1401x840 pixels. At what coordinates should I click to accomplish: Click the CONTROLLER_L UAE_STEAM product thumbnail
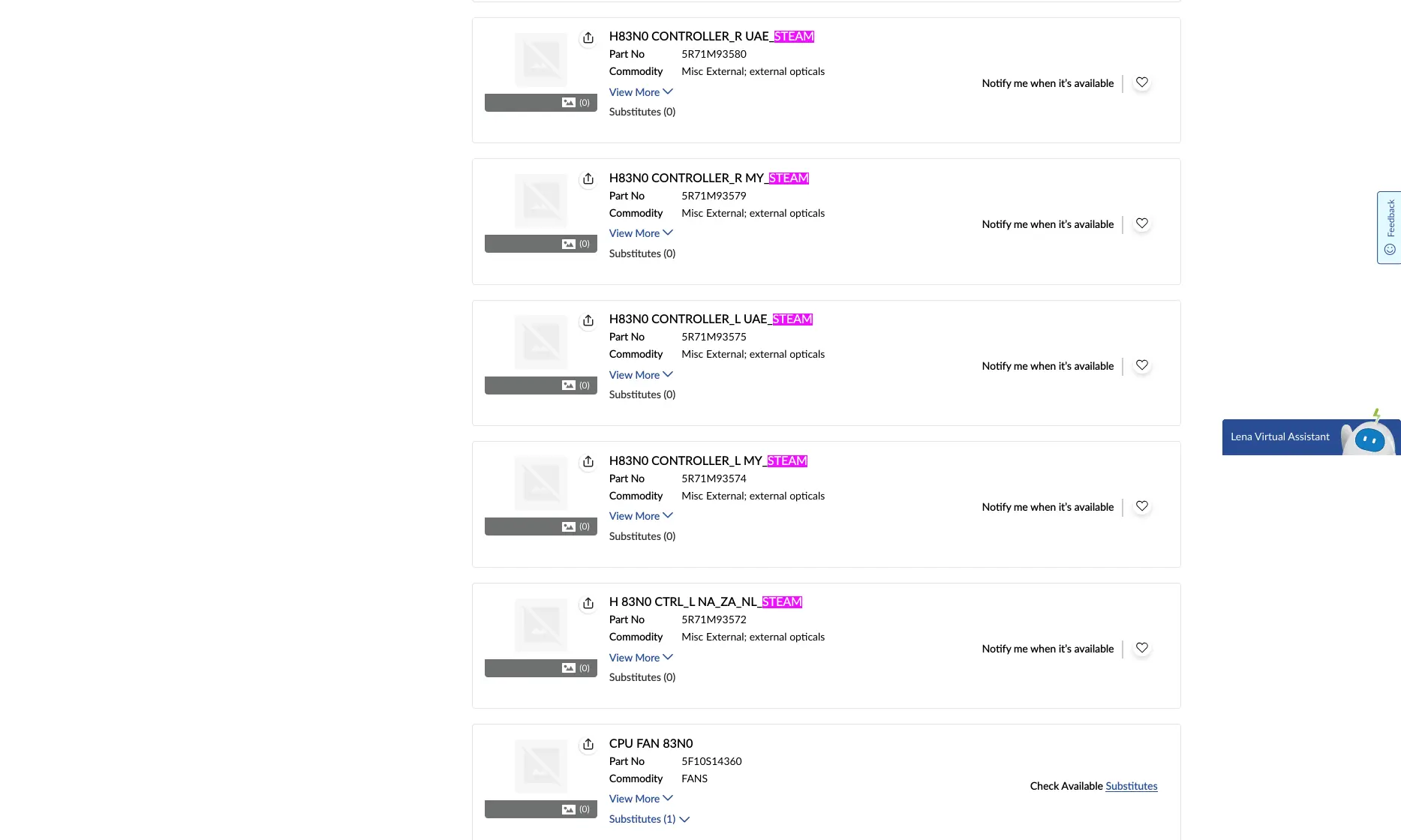coord(541,343)
